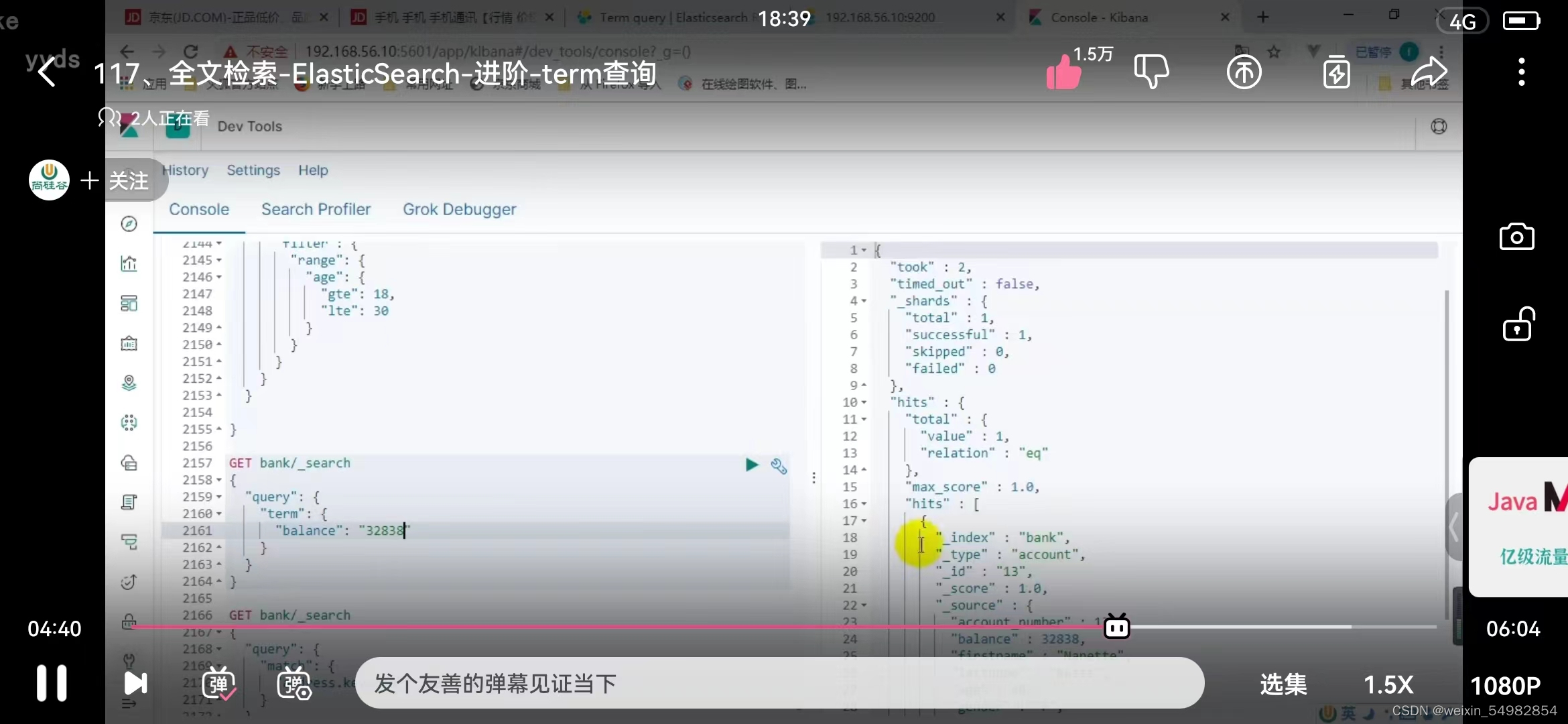
Task: Follow the uploader with 关注 button
Action: click(115, 180)
